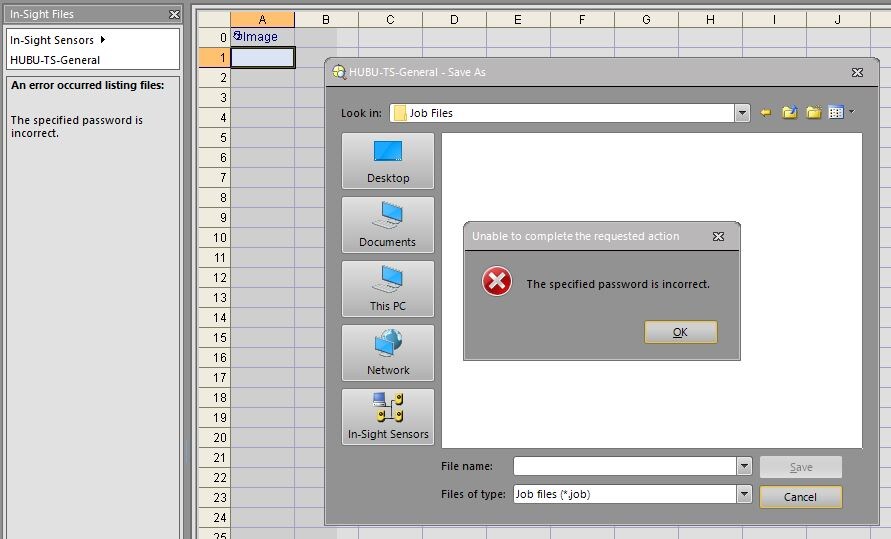Open Desktop location in Save As

click(x=388, y=161)
